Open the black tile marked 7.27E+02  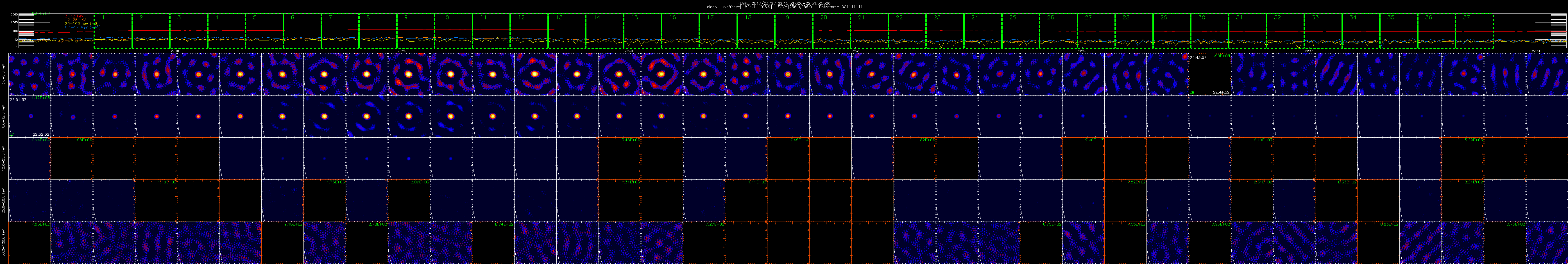click(x=704, y=242)
